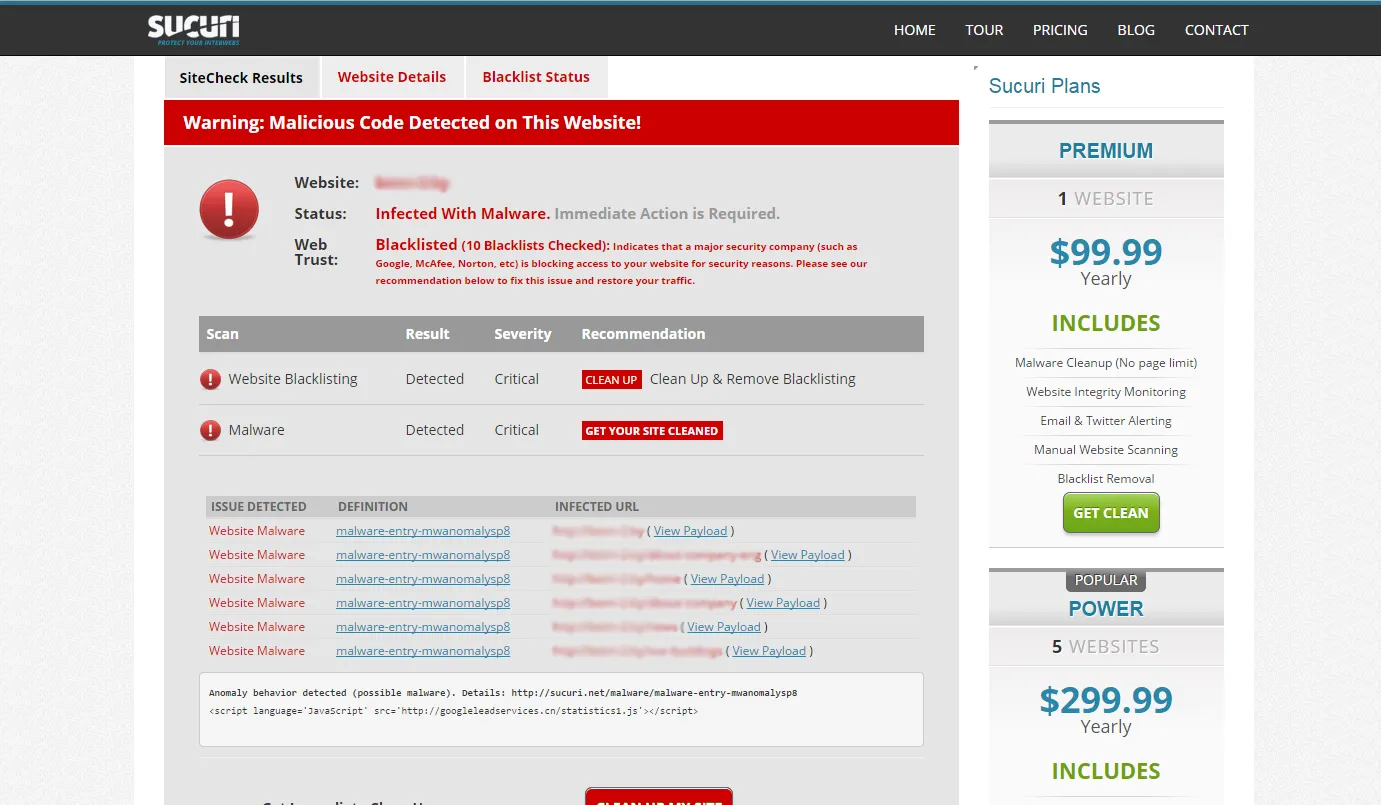The image size is (1381, 805).
Task: Click the 'Website Blacklisting' scan row label
Action: (293, 379)
